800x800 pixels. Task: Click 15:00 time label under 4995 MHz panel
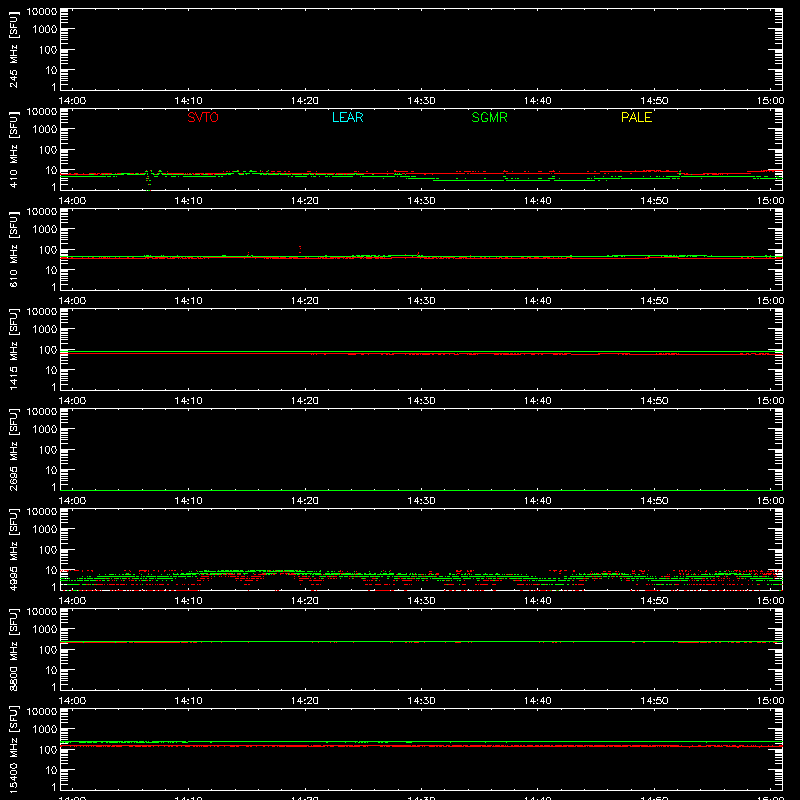(x=770, y=601)
